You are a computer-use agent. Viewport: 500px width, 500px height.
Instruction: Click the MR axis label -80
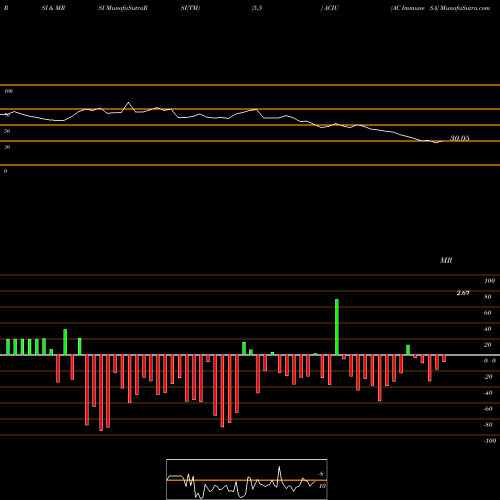488,425
